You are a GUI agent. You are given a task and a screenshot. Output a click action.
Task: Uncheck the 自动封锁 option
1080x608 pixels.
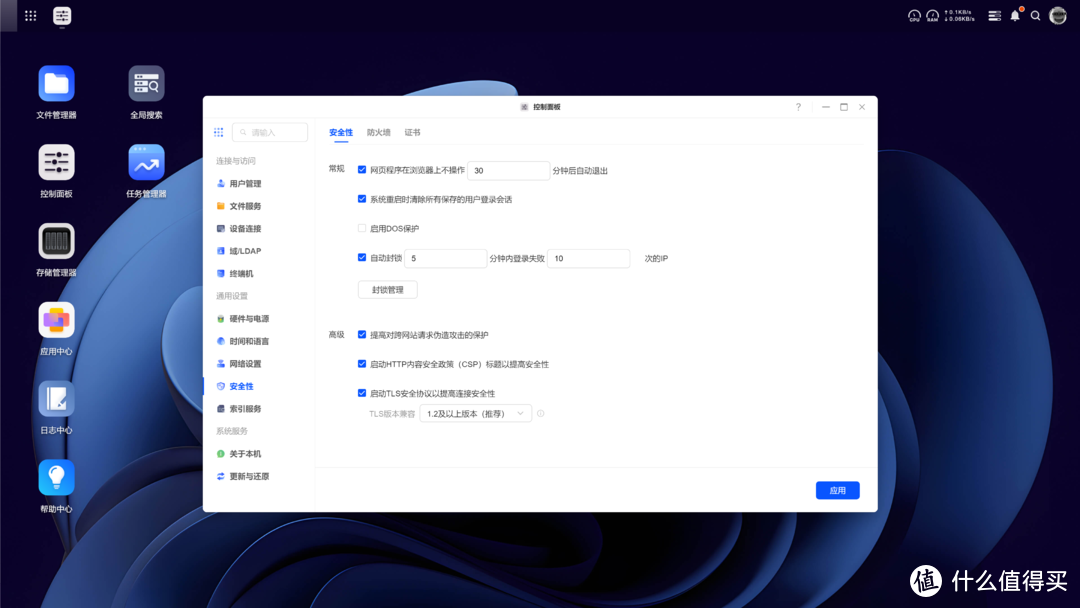pyautogui.click(x=362, y=258)
